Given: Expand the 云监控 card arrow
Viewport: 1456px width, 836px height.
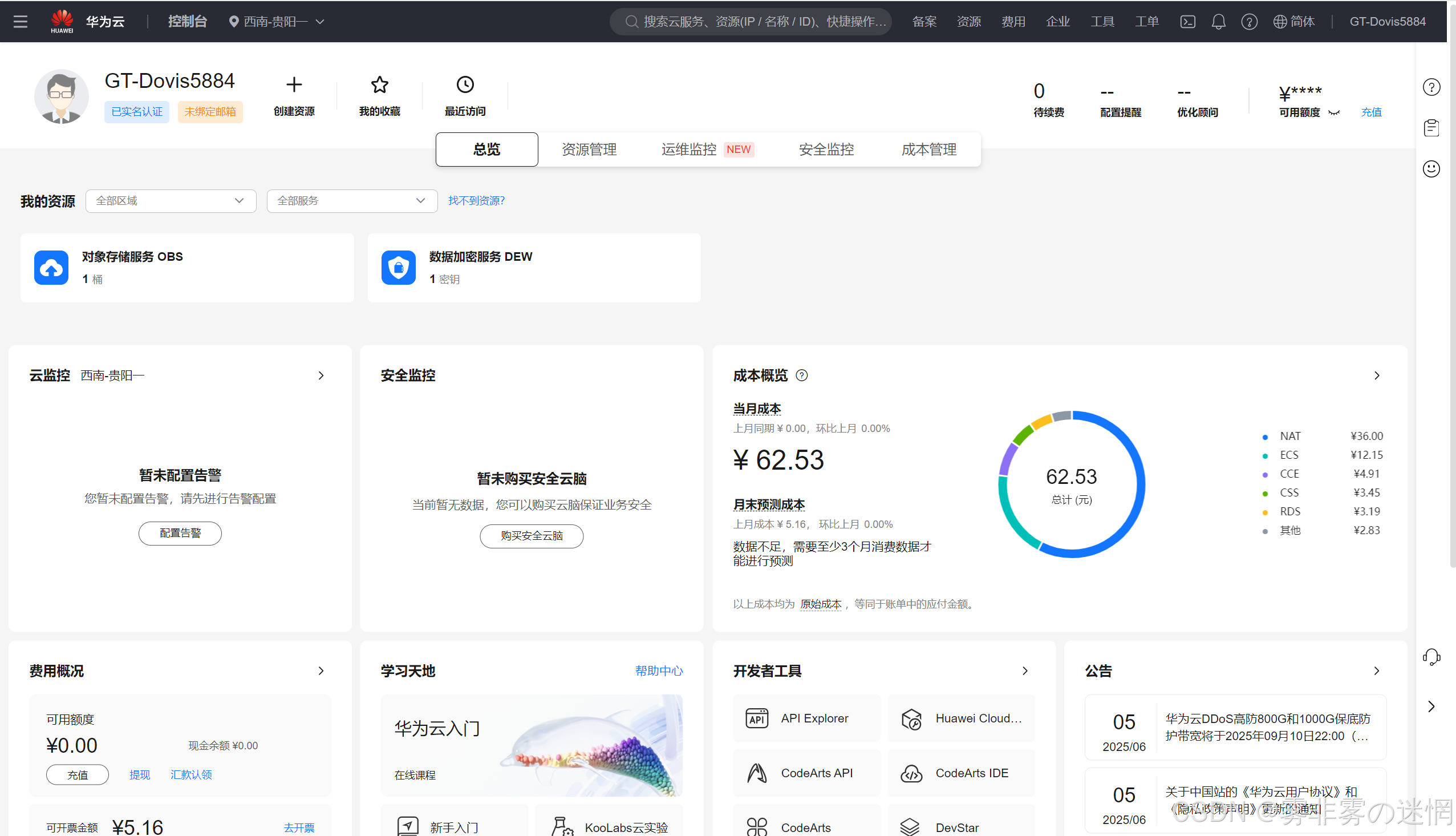Looking at the screenshot, I should point(321,375).
